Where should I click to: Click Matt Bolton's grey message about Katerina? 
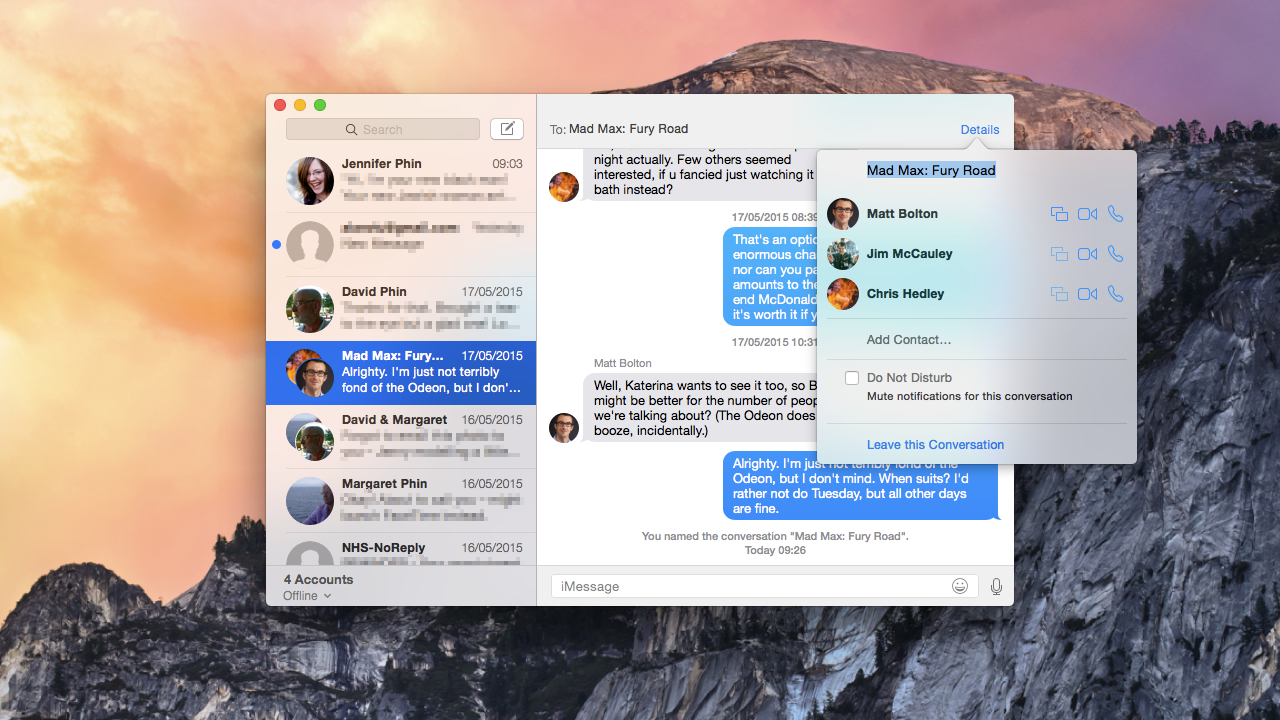tap(700, 407)
